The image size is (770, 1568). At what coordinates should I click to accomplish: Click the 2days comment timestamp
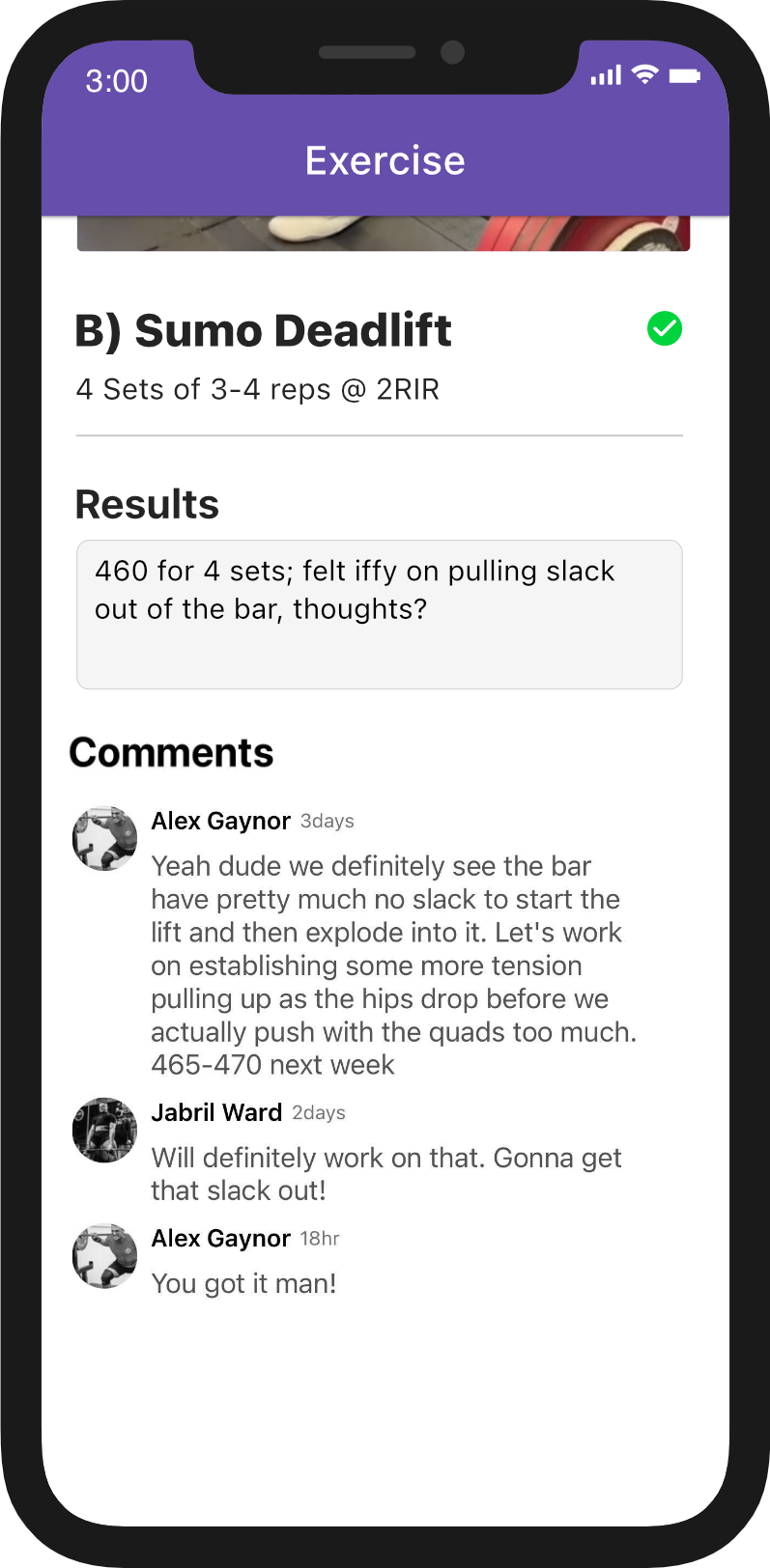pyautogui.click(x=319, y=1112)
